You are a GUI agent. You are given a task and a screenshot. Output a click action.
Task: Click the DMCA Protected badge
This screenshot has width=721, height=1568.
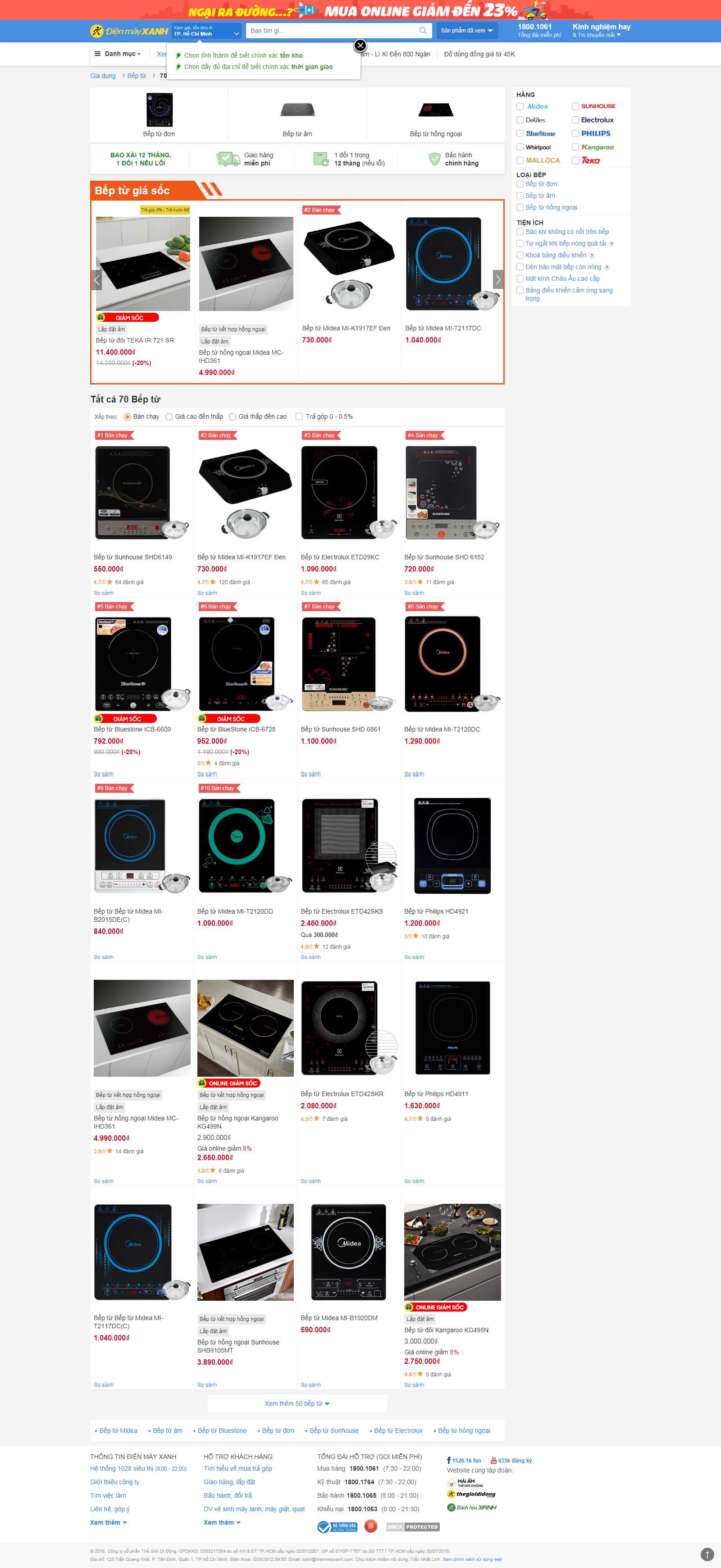coord(413,1527)
